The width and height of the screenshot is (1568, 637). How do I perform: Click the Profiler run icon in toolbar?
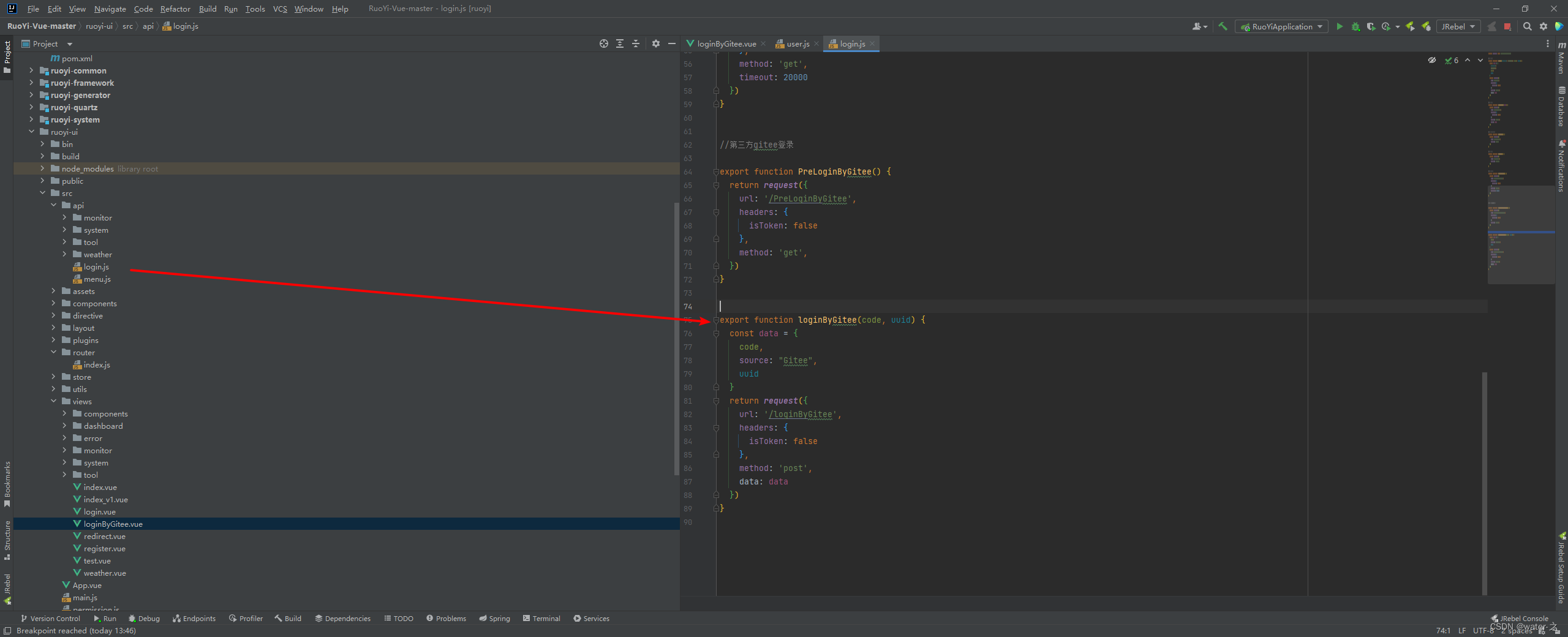click(x=1386, y=26)
